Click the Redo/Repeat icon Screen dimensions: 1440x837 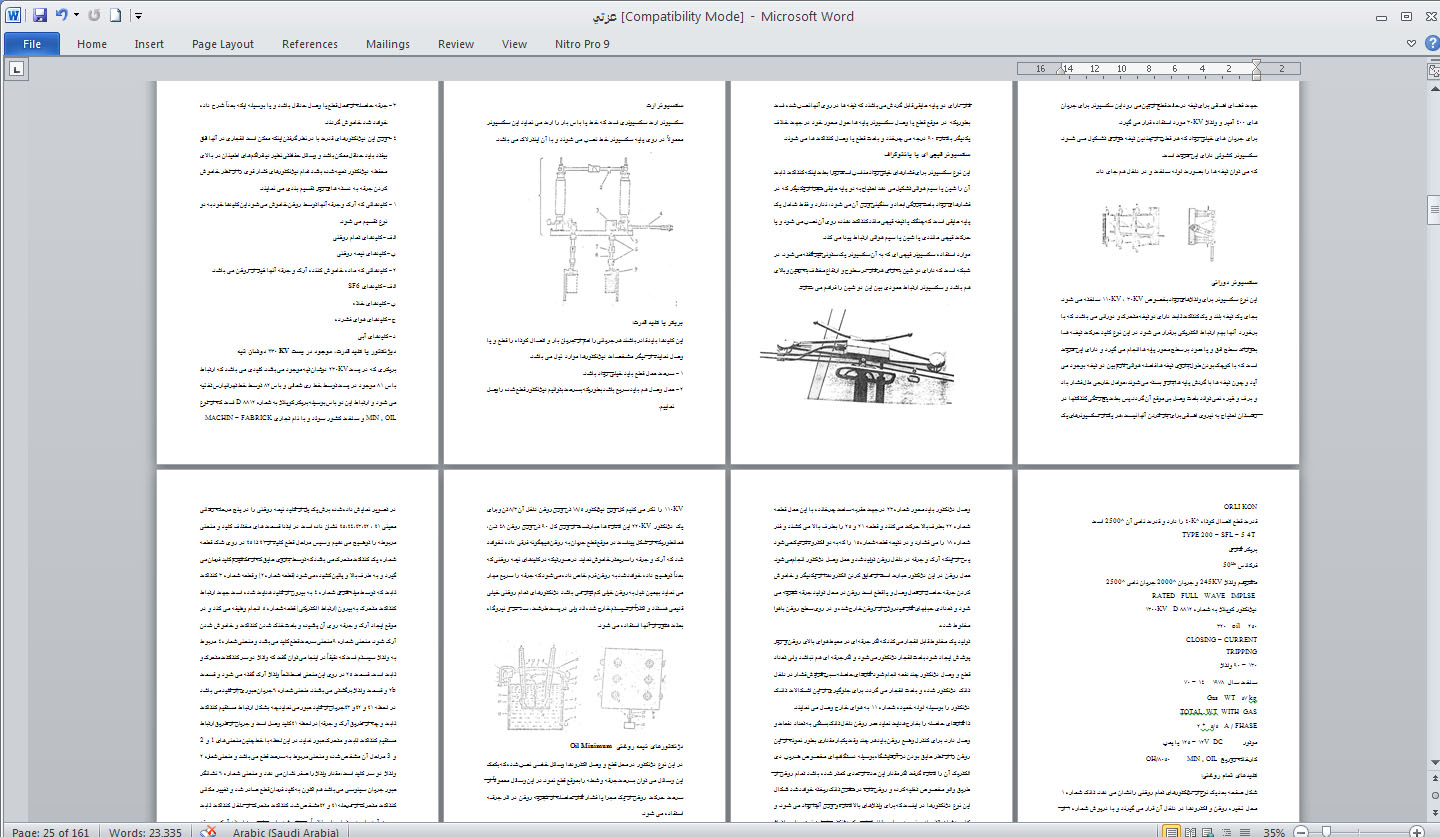(94, 16)
